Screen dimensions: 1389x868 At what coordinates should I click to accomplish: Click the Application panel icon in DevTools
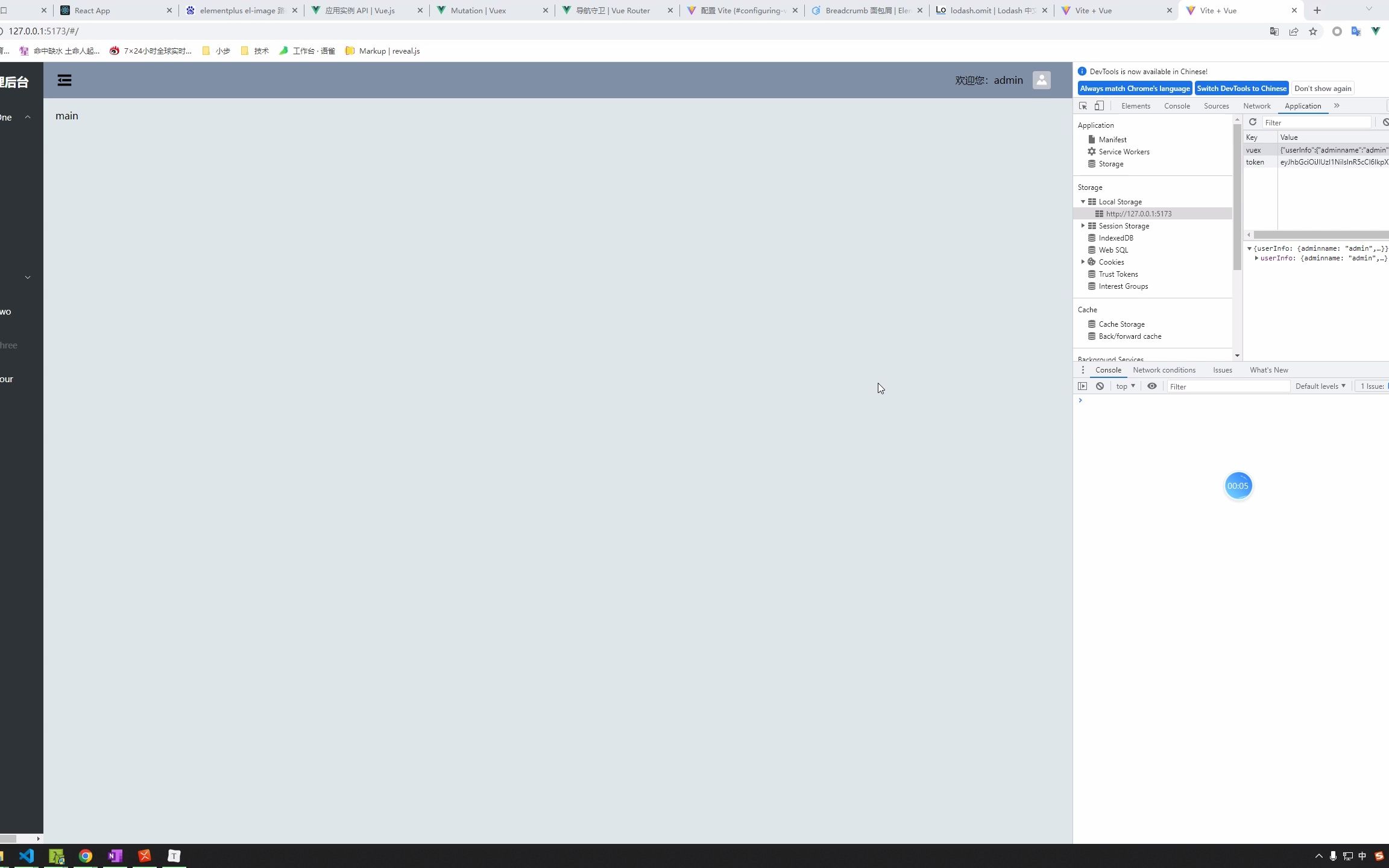click(x=1303, y=106)
